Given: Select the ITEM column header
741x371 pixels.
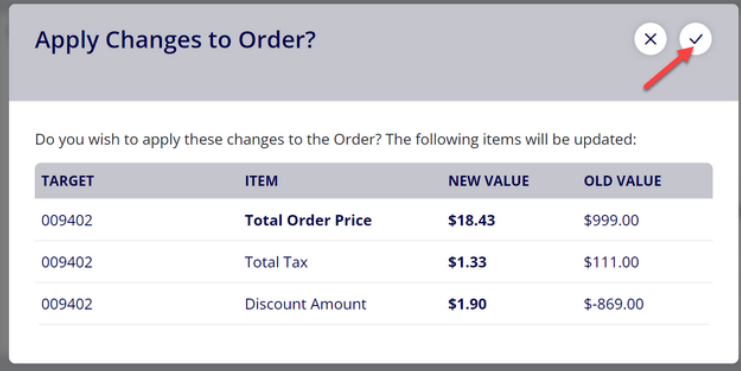Looking at the screenshot, I should pos(261,181).
